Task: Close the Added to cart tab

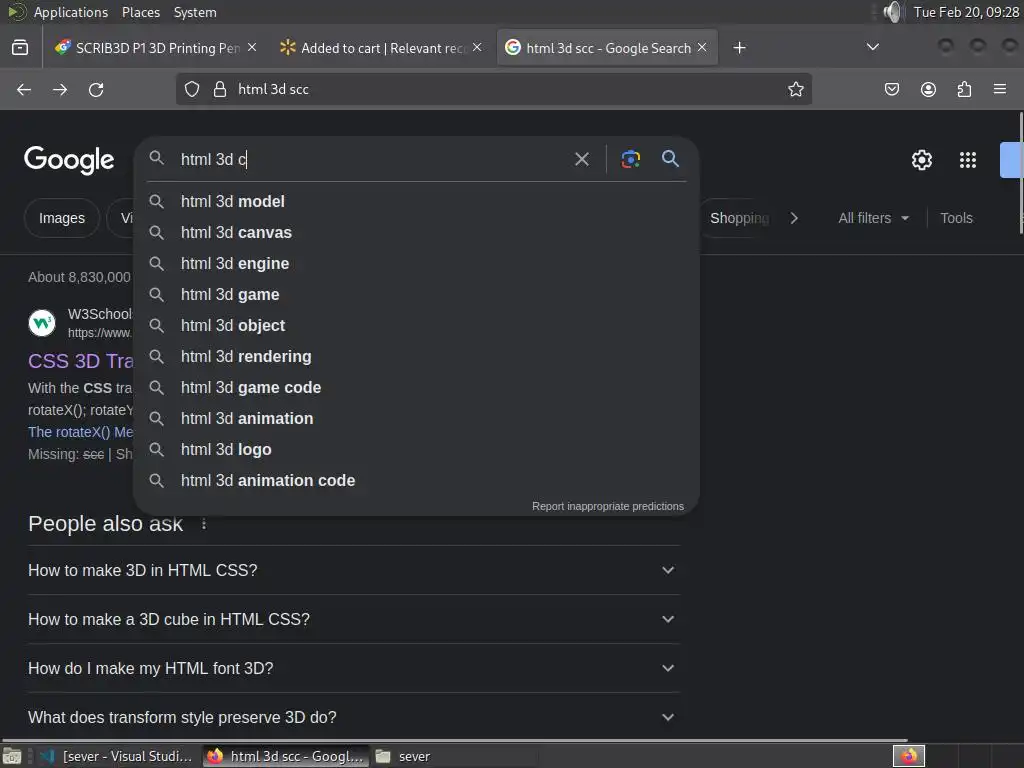Action: (477, 48)
